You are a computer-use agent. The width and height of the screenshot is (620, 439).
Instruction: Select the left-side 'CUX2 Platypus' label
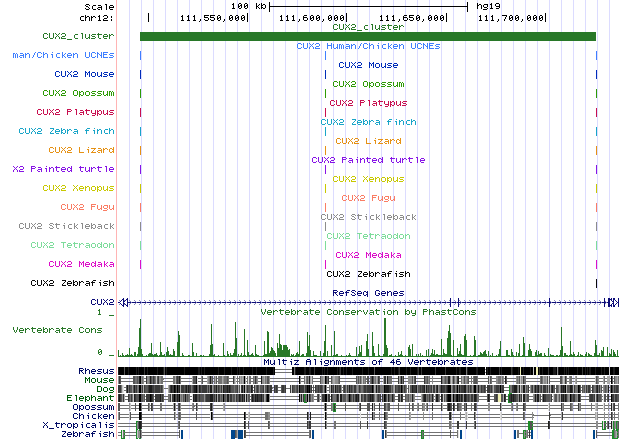[x=75, y=112]
